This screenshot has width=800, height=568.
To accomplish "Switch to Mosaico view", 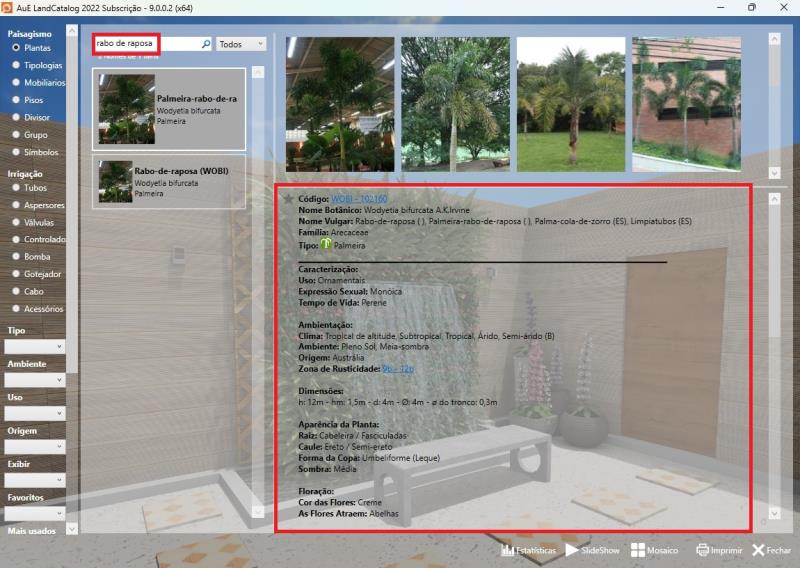I will [x=655, y=550].
